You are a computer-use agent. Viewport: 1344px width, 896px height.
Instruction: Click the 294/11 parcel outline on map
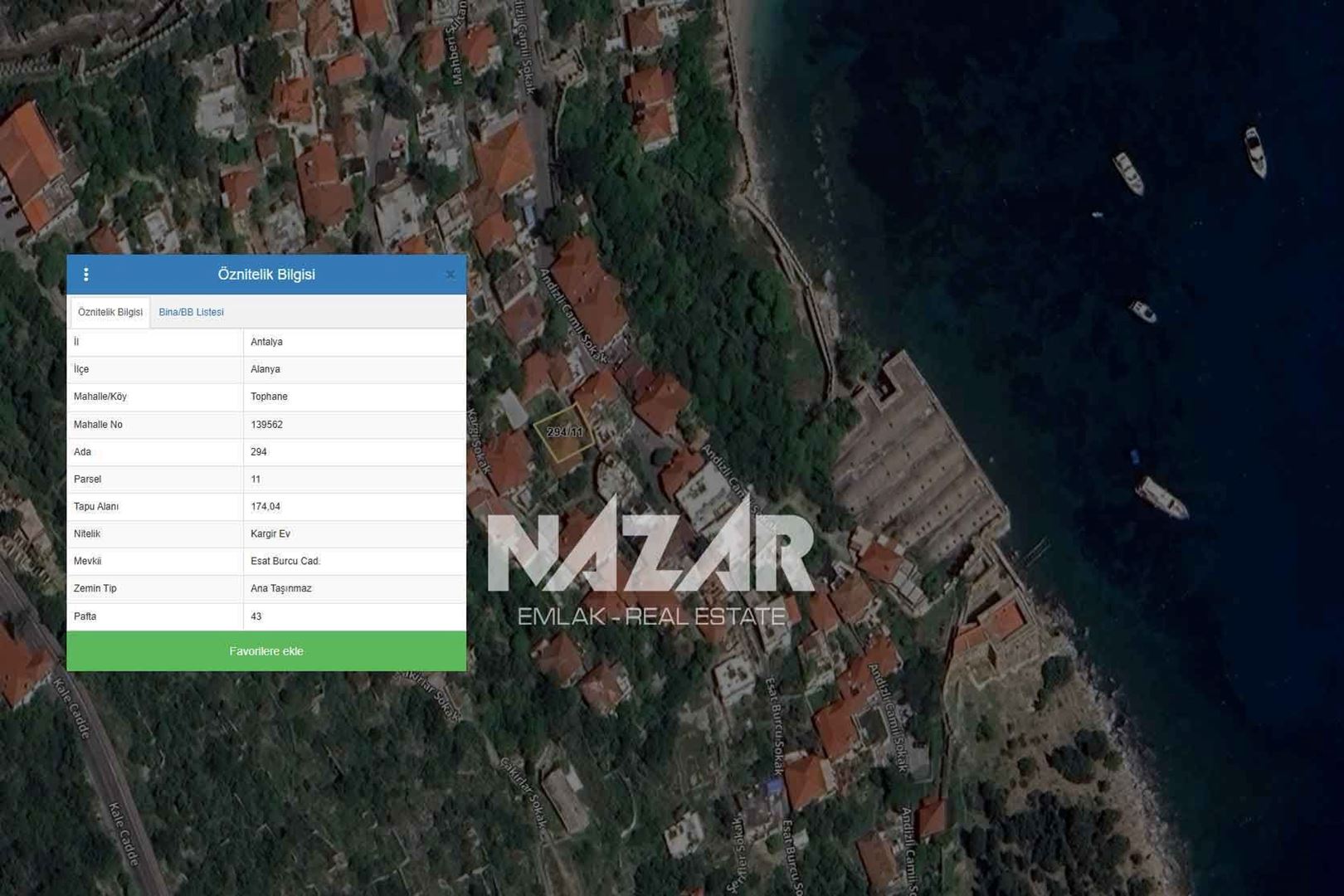tap(563, 432)
